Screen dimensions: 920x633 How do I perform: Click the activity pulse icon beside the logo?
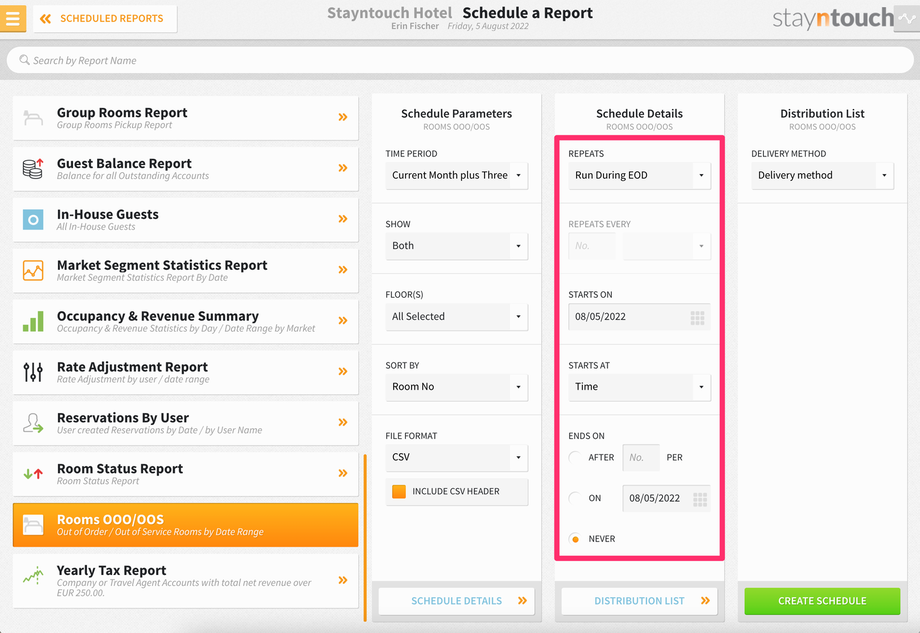pyautogui.click(x=908, y=19)
